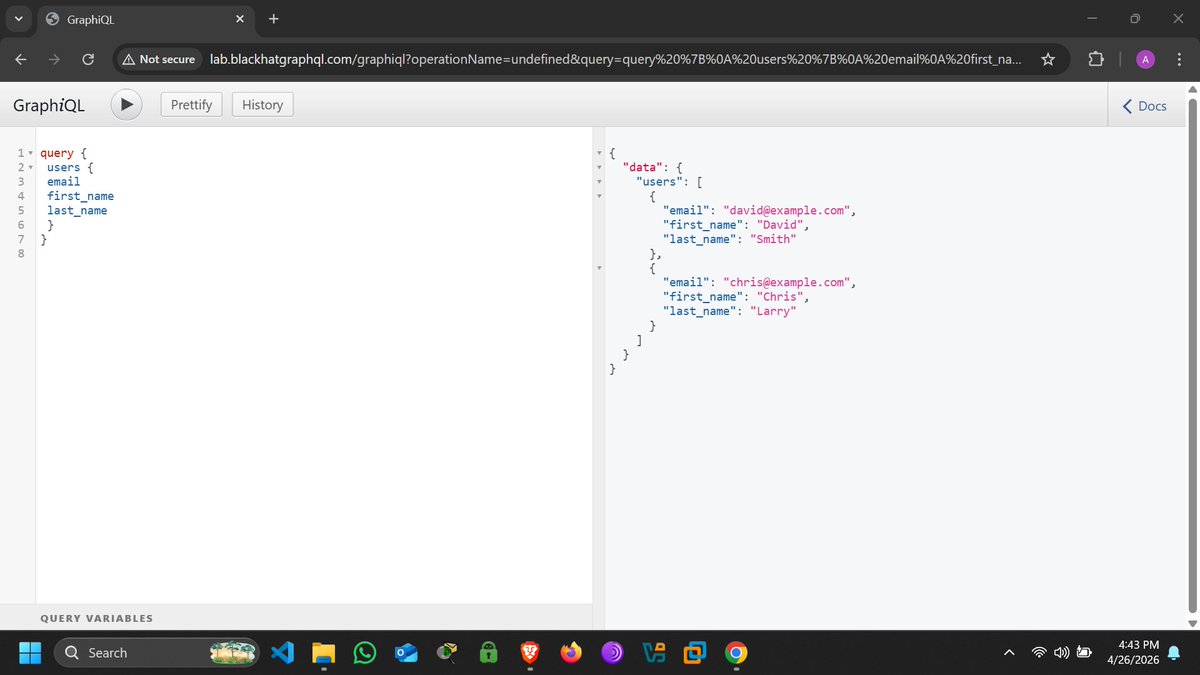Image resolution: width=1200 pixels, height=675 pixels.
Task: Show hidden system tray icons
Action: coord(1009,653)
